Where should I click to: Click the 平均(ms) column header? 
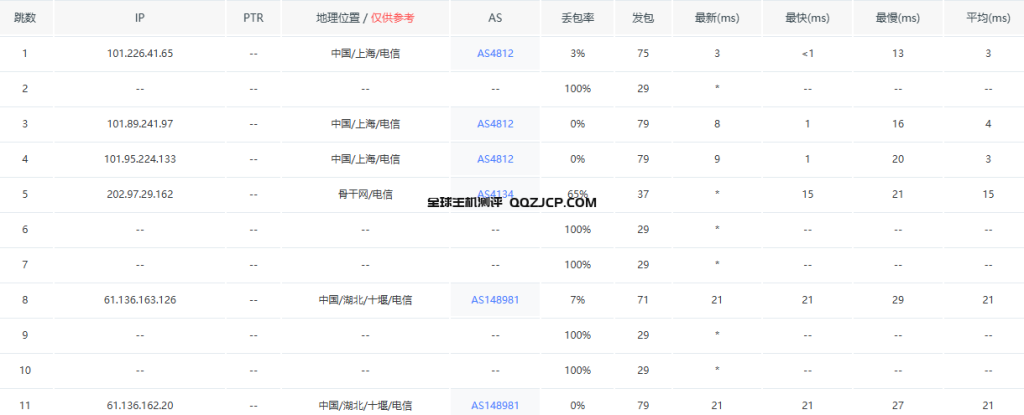click(988, 18)
